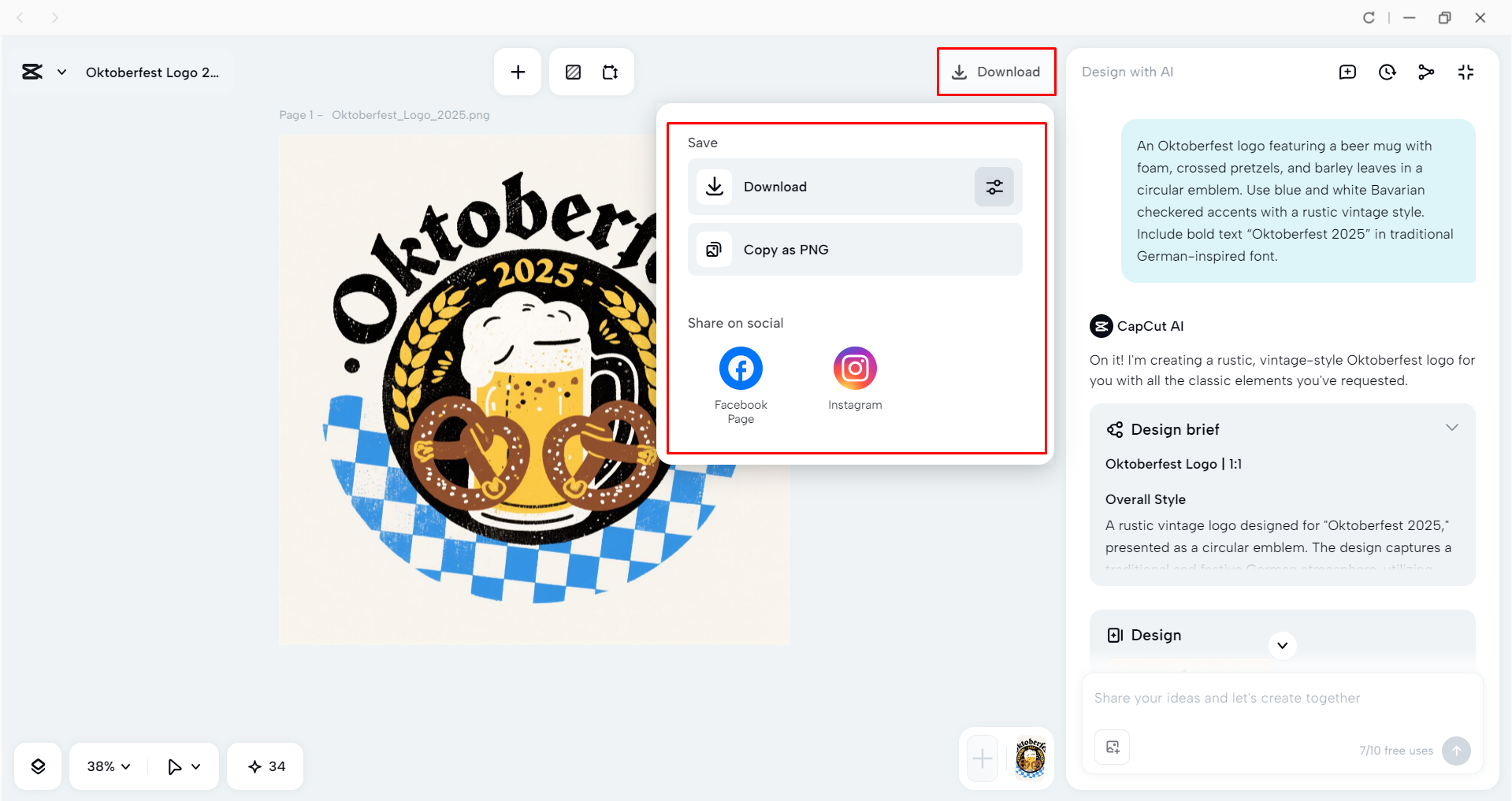Click the Oktoberfest Logo project title
The width and height of the screenshot is (1512, 801).
click(x=152, y=72)
